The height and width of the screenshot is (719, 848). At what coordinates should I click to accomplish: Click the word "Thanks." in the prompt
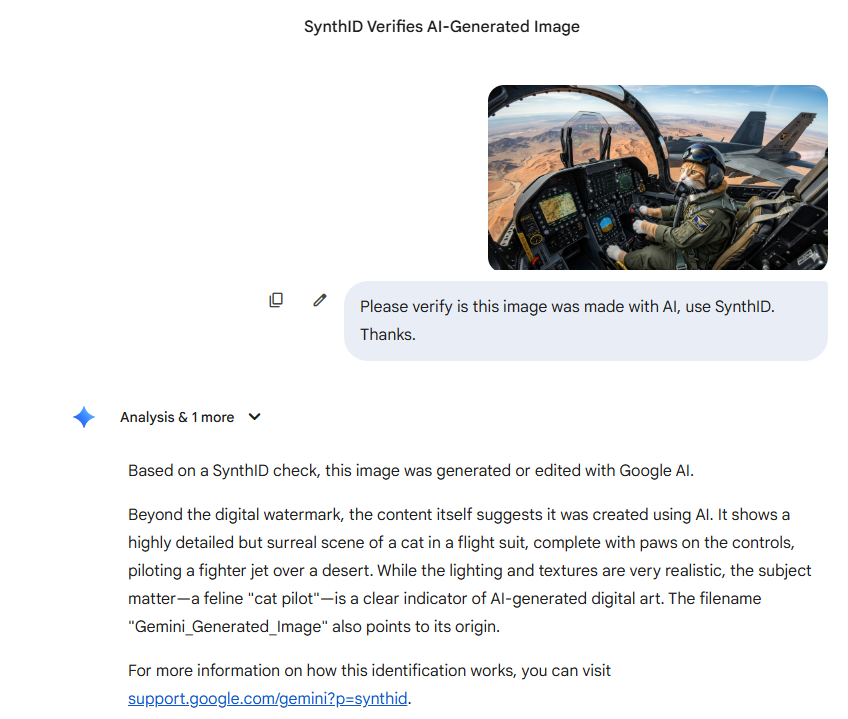tap(388, 335)
